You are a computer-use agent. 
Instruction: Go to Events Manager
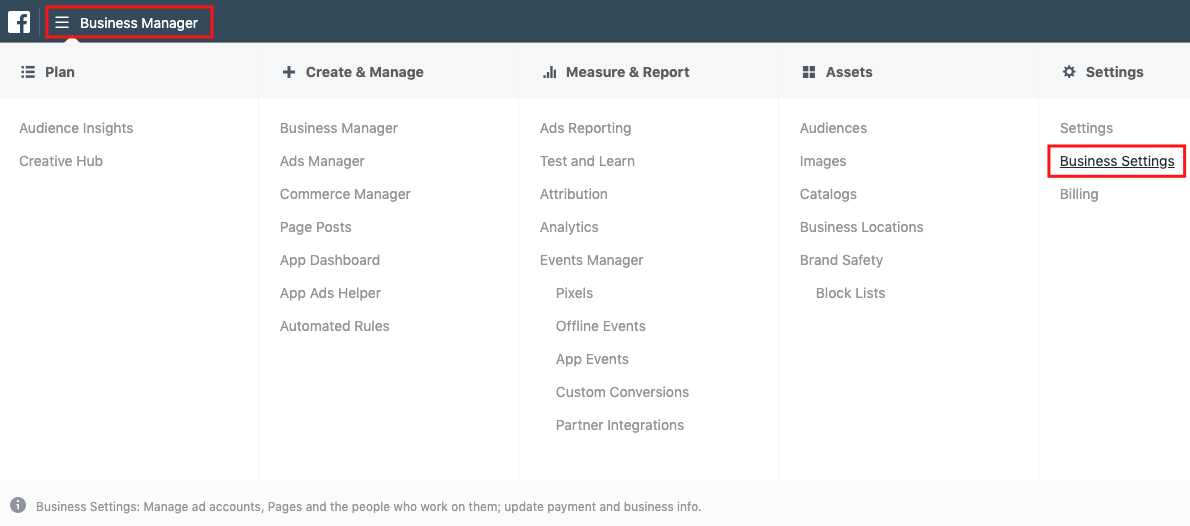591,260
